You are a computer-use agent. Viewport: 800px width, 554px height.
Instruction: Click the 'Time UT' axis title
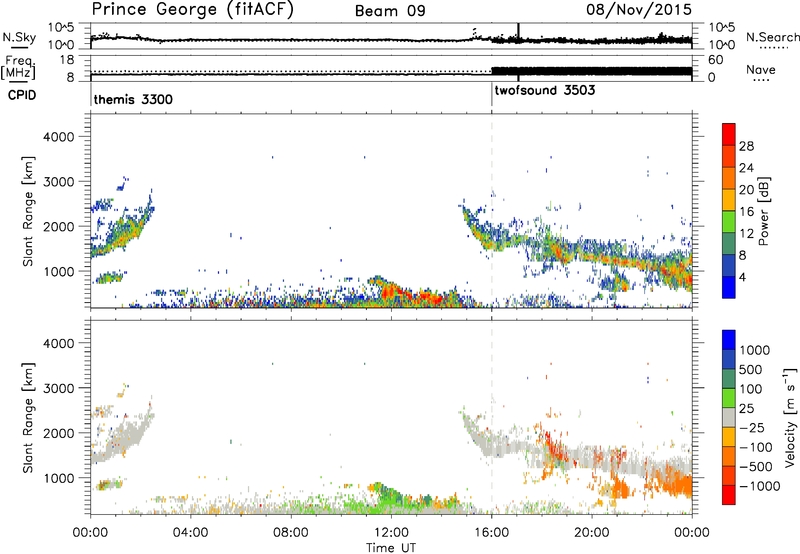tap(391, 548)
